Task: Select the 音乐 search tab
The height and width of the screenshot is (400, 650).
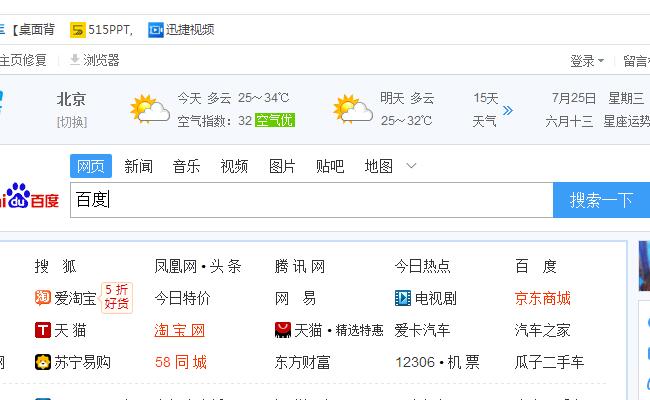Action: click(x=187, y=166)
